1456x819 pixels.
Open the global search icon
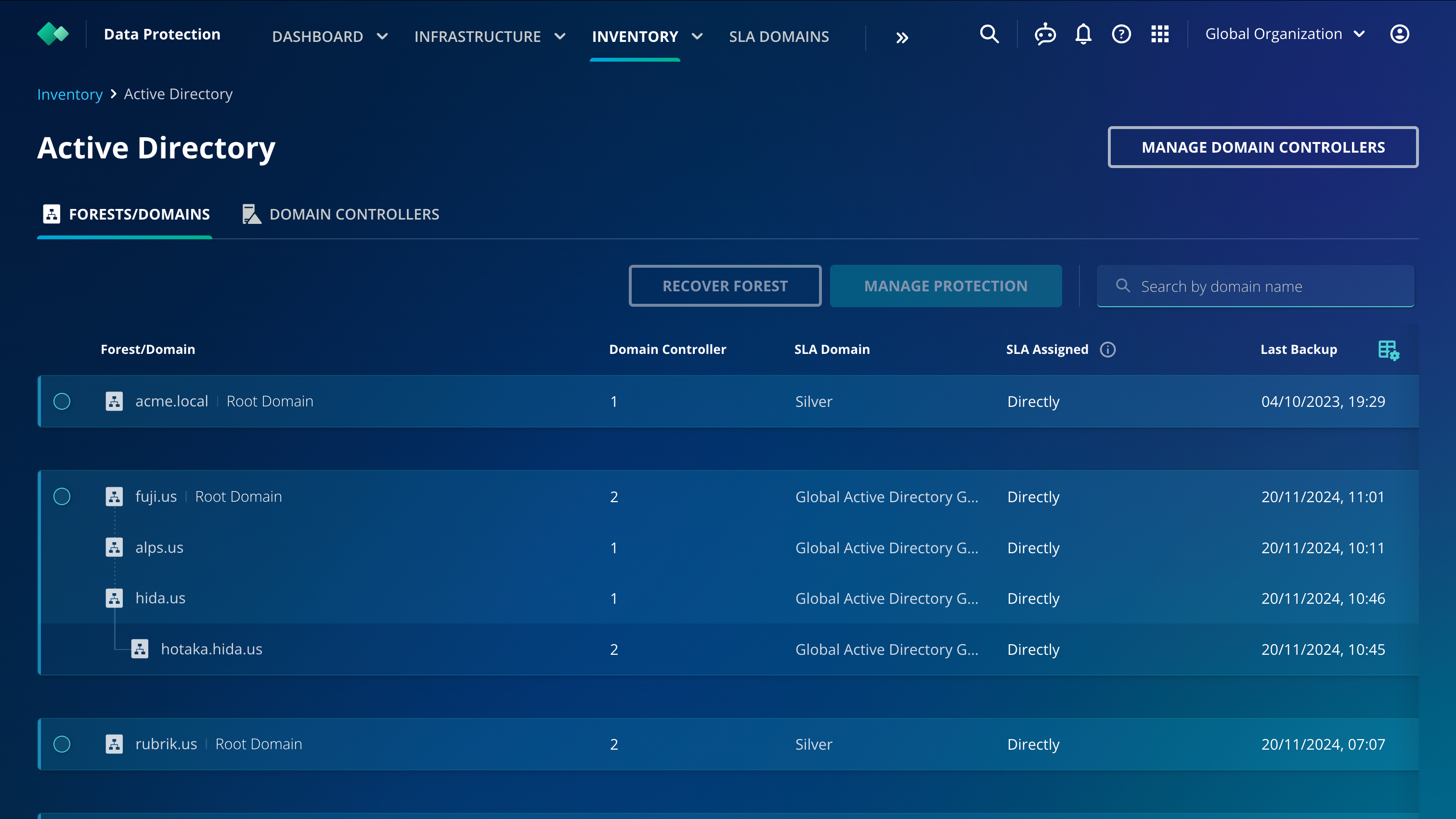tap(989, 34)
